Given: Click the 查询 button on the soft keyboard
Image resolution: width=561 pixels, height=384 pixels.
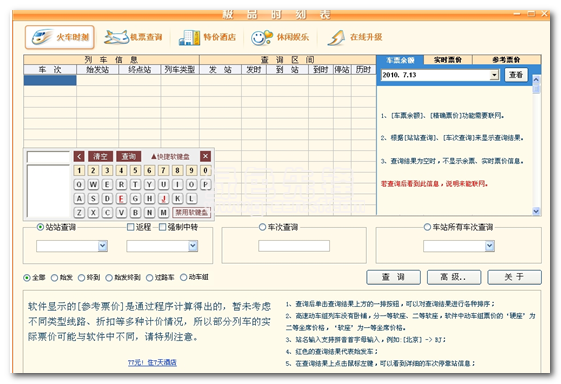Looking at the screenshot, I should point(129,156).
